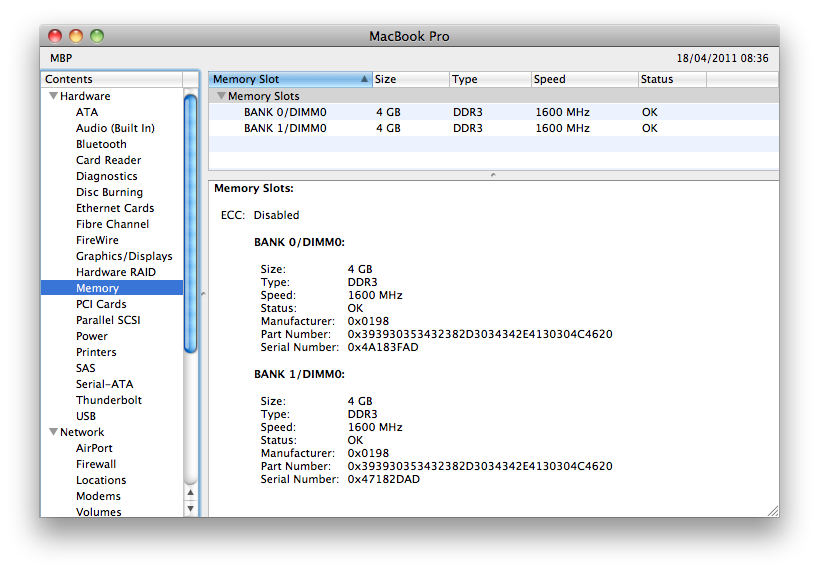Select Serial-ATA item
Image resolution: width=819 pixels, height=572 pixels.
[x=104, y=384]
